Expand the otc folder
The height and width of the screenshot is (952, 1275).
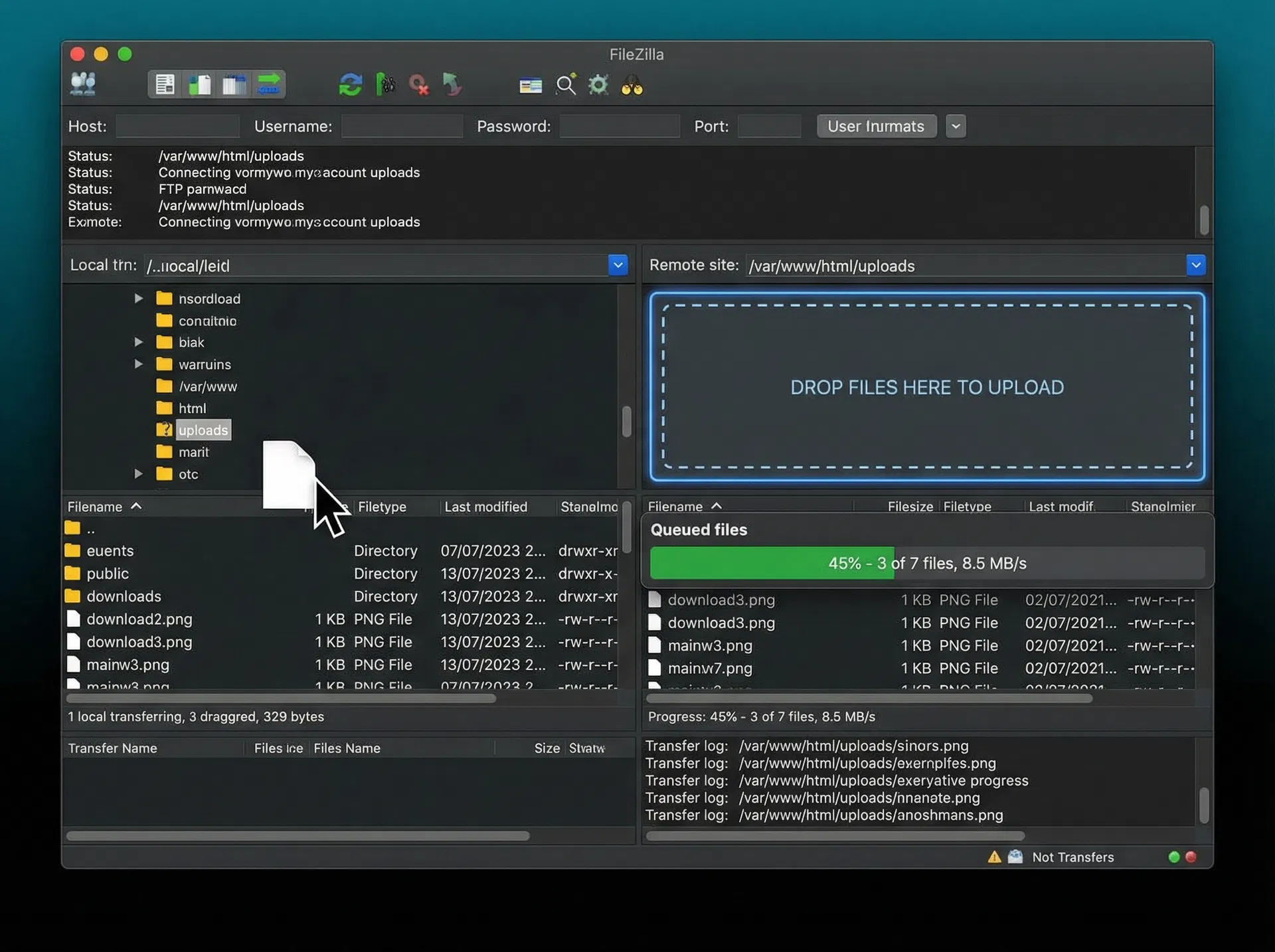pyautogui.click(x=138, y=474)
